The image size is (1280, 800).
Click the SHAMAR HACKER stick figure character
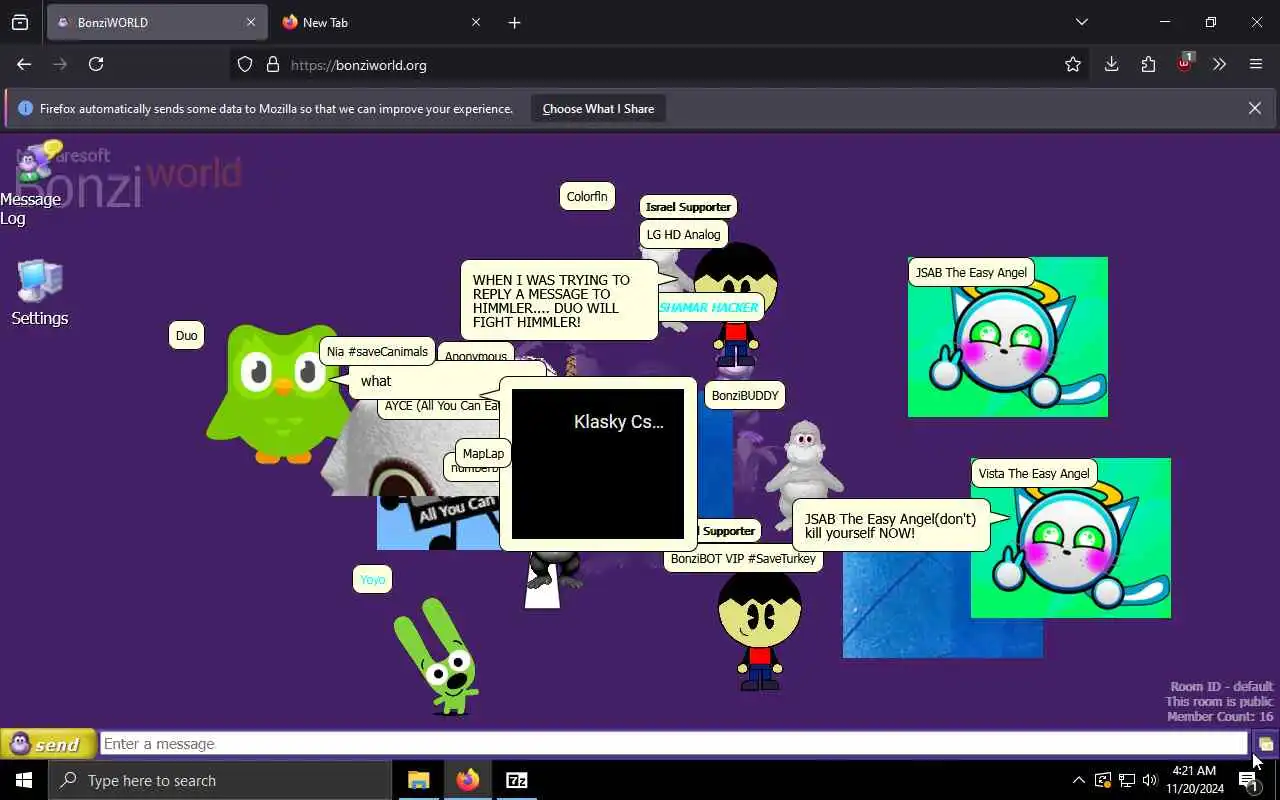click(736, 305)
